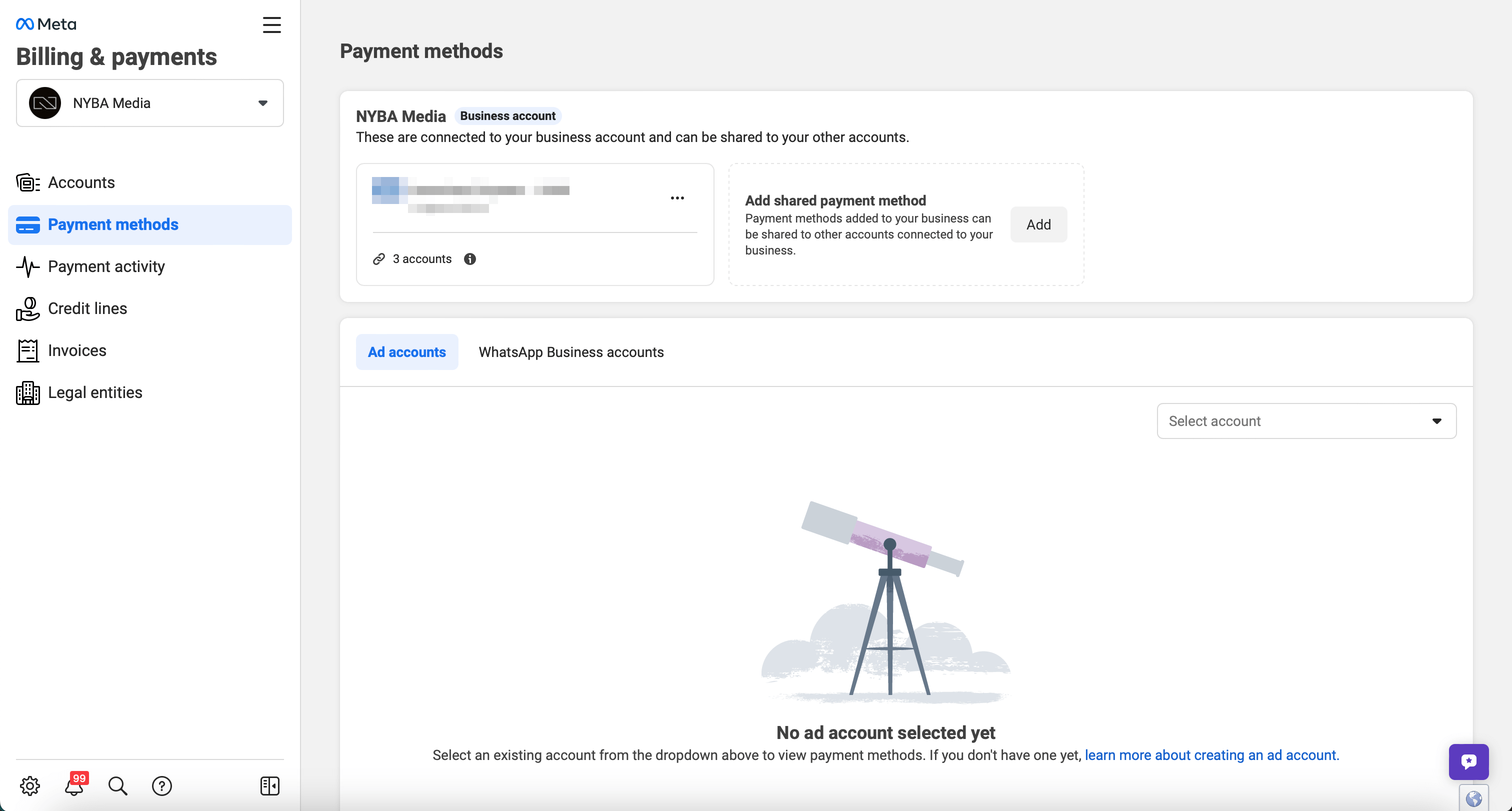The height and width of the screenshot is (811, 1512).
Task: Click the Meta logo
Action: [x=46, y=24]
